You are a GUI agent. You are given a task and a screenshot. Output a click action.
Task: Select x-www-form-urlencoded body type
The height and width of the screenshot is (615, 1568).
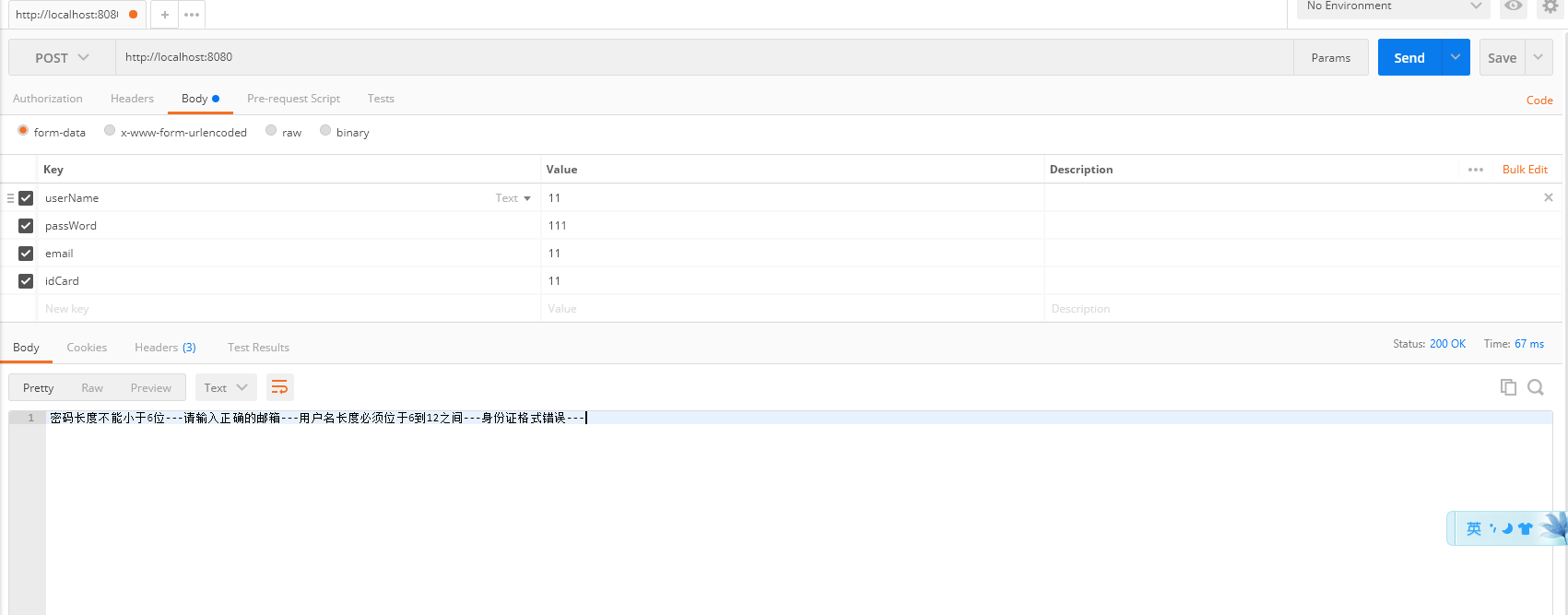110,131
